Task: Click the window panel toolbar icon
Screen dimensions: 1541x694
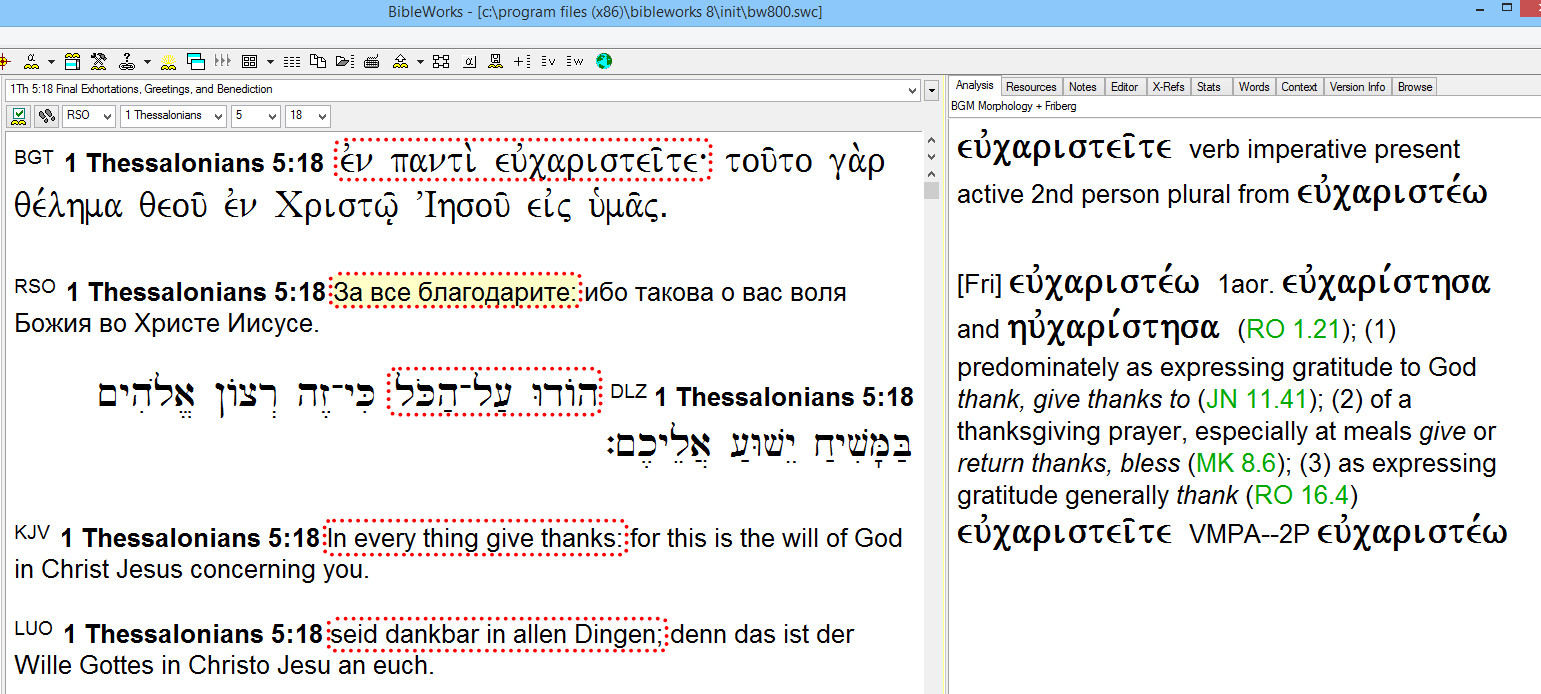Action: click(73, 61)
